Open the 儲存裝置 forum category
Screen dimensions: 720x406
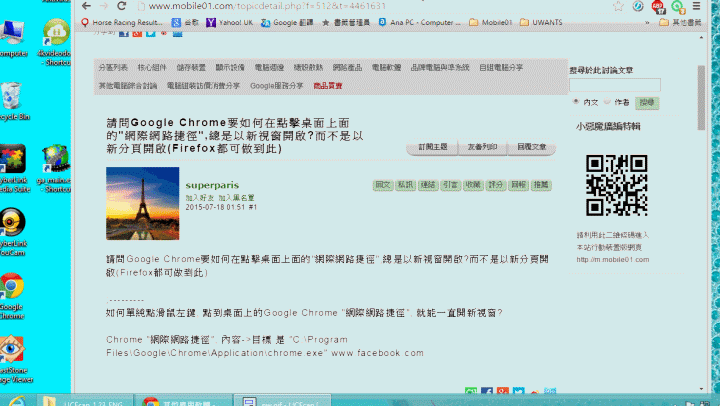point(191,68)
